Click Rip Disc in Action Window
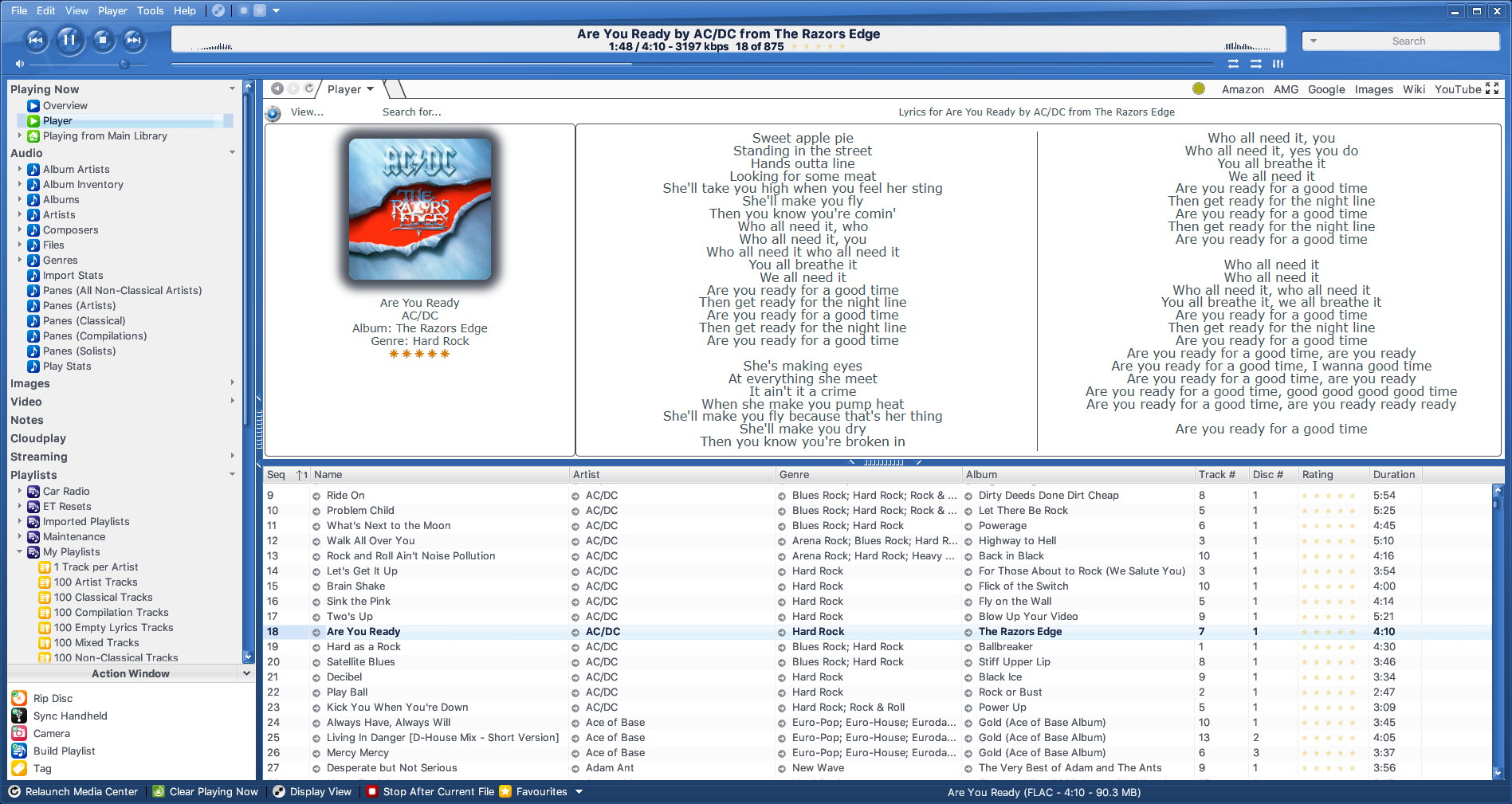 53,698
